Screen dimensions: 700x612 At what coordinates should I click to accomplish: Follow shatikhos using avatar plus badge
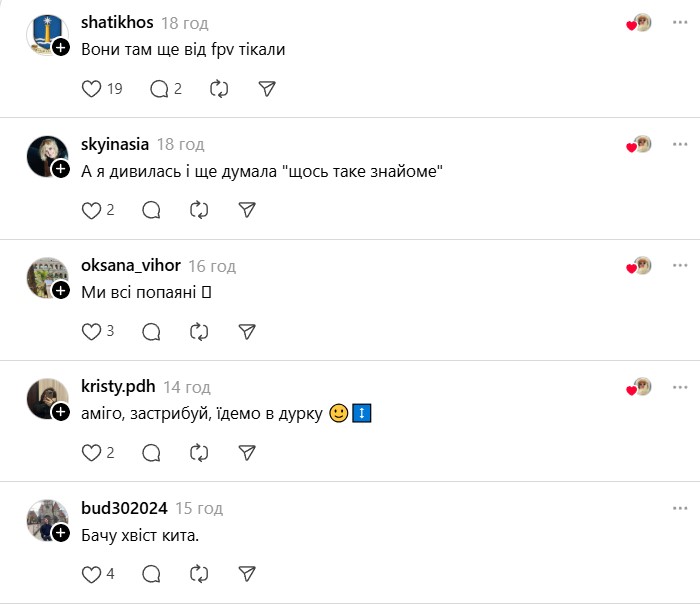61,47
